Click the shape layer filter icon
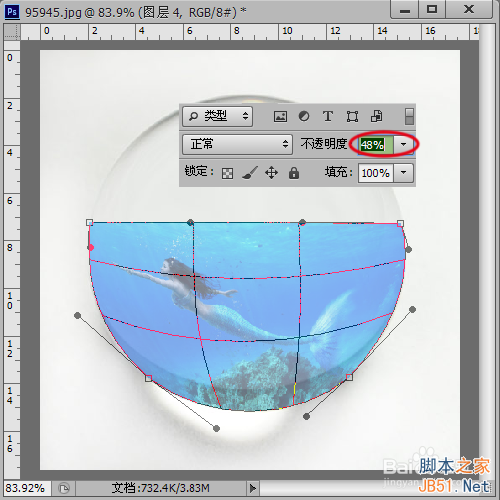This screenshot has width=500, height=500. pyautogui.click(x=352, y=116)
